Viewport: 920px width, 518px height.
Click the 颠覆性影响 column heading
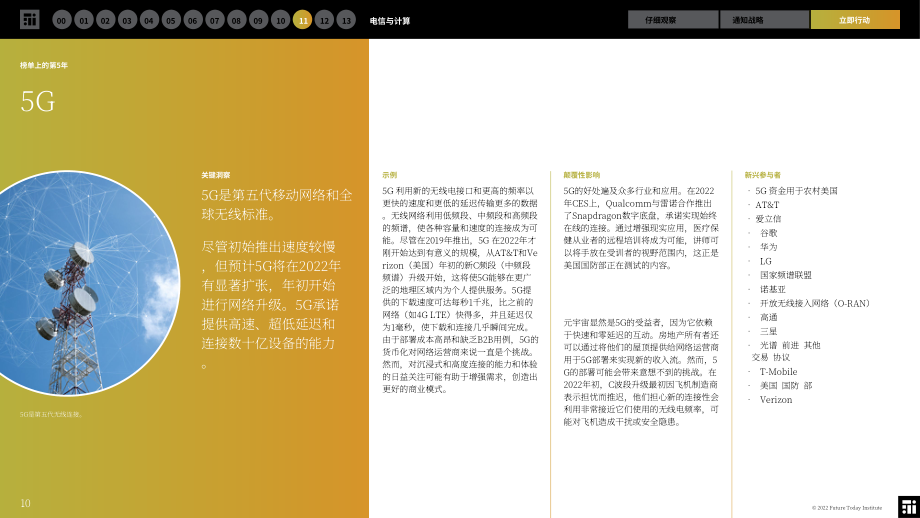tap(581, 175)
